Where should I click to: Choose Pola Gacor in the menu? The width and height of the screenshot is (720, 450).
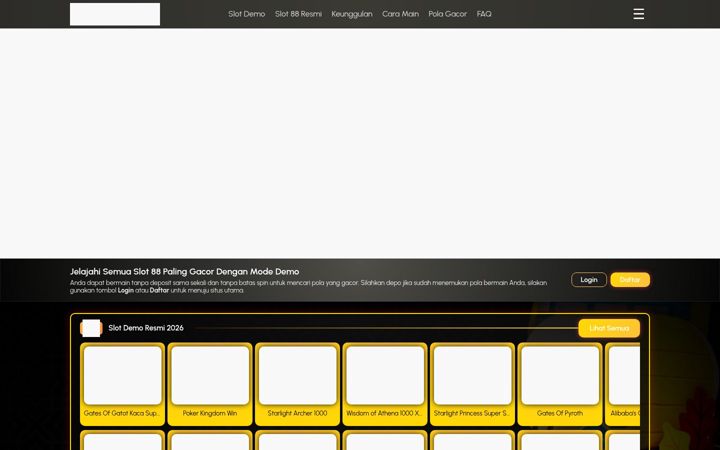pos(447,14)
